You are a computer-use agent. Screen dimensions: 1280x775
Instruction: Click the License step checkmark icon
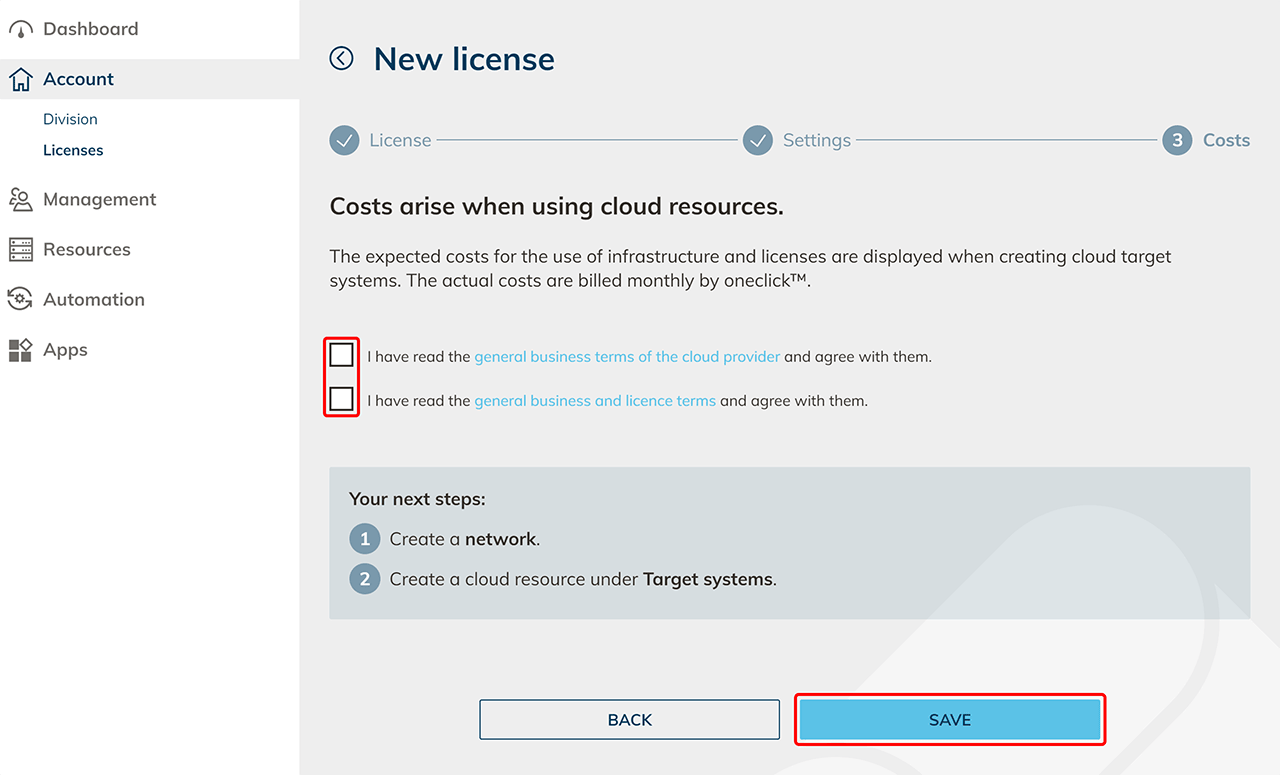[345, 141]
